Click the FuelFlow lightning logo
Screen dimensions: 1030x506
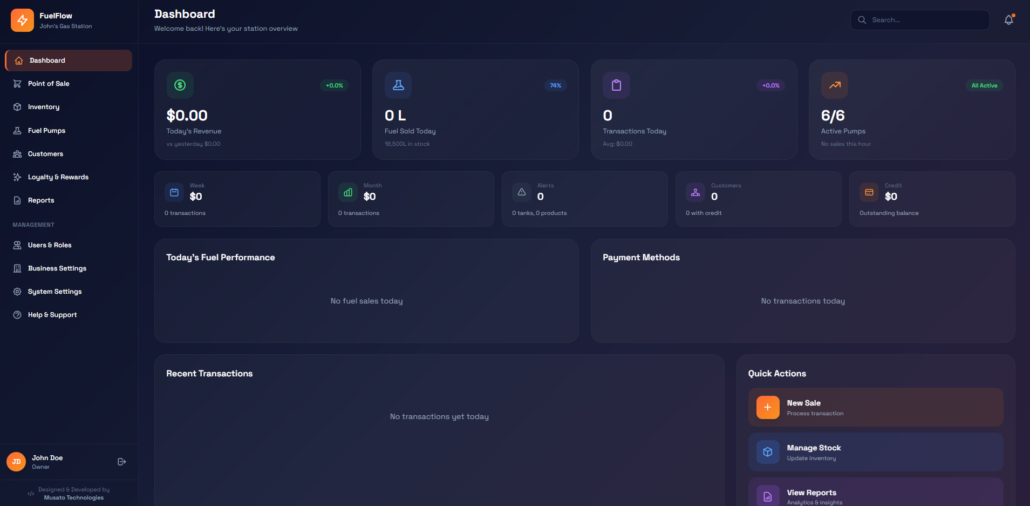(x=22, y=20)
